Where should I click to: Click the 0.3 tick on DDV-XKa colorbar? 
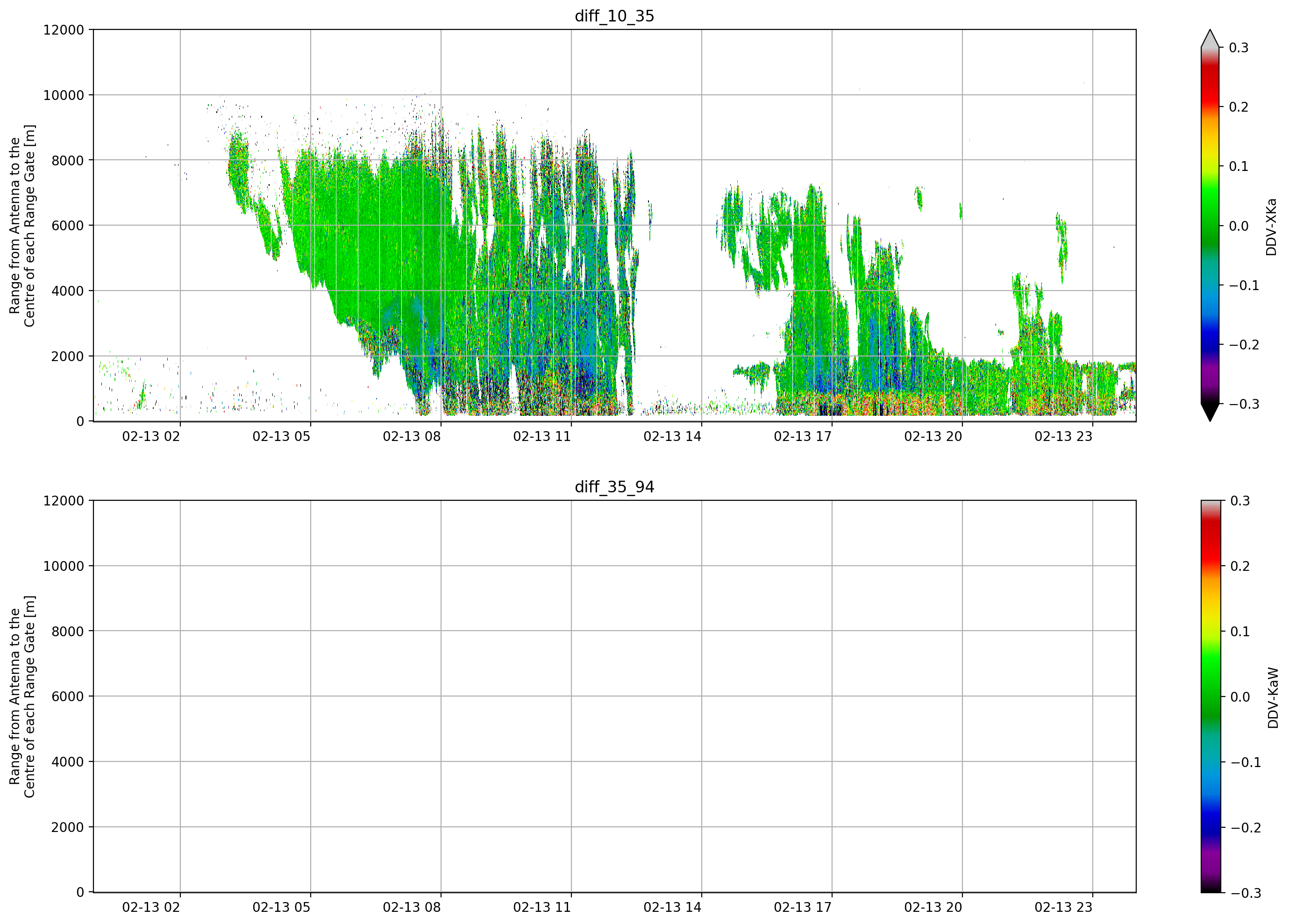point(1239,48)
